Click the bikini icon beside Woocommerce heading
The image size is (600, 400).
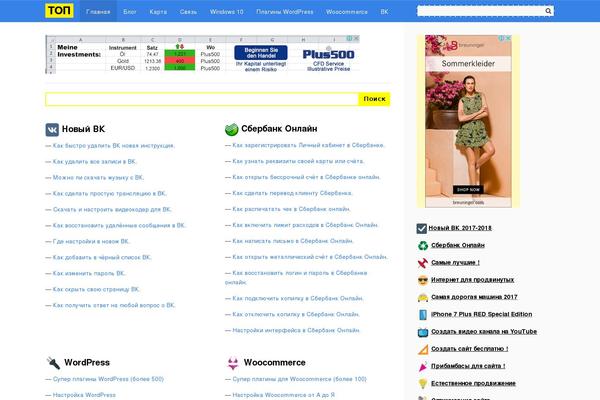[233, 363]
